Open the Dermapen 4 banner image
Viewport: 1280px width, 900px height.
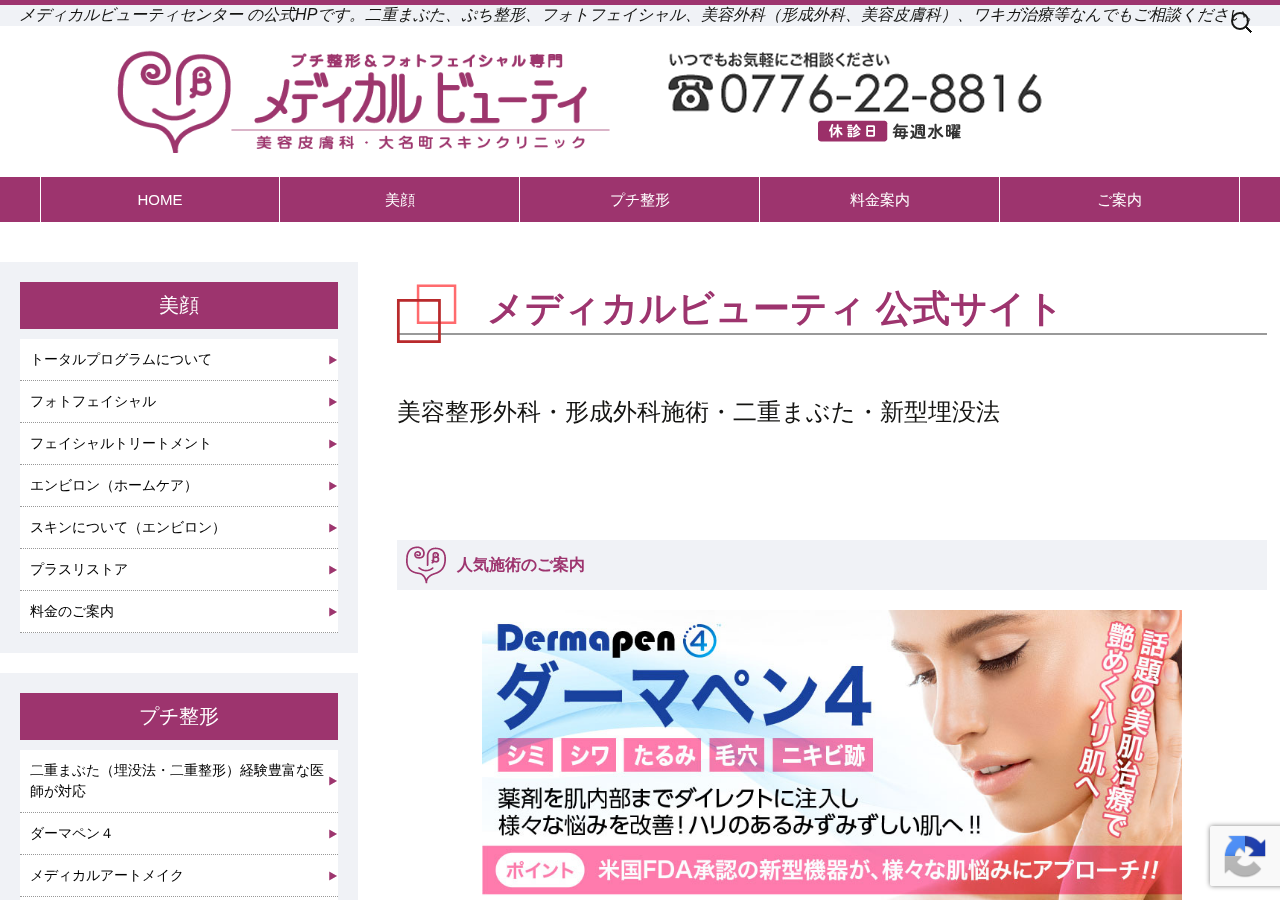(x=832, y=755)
